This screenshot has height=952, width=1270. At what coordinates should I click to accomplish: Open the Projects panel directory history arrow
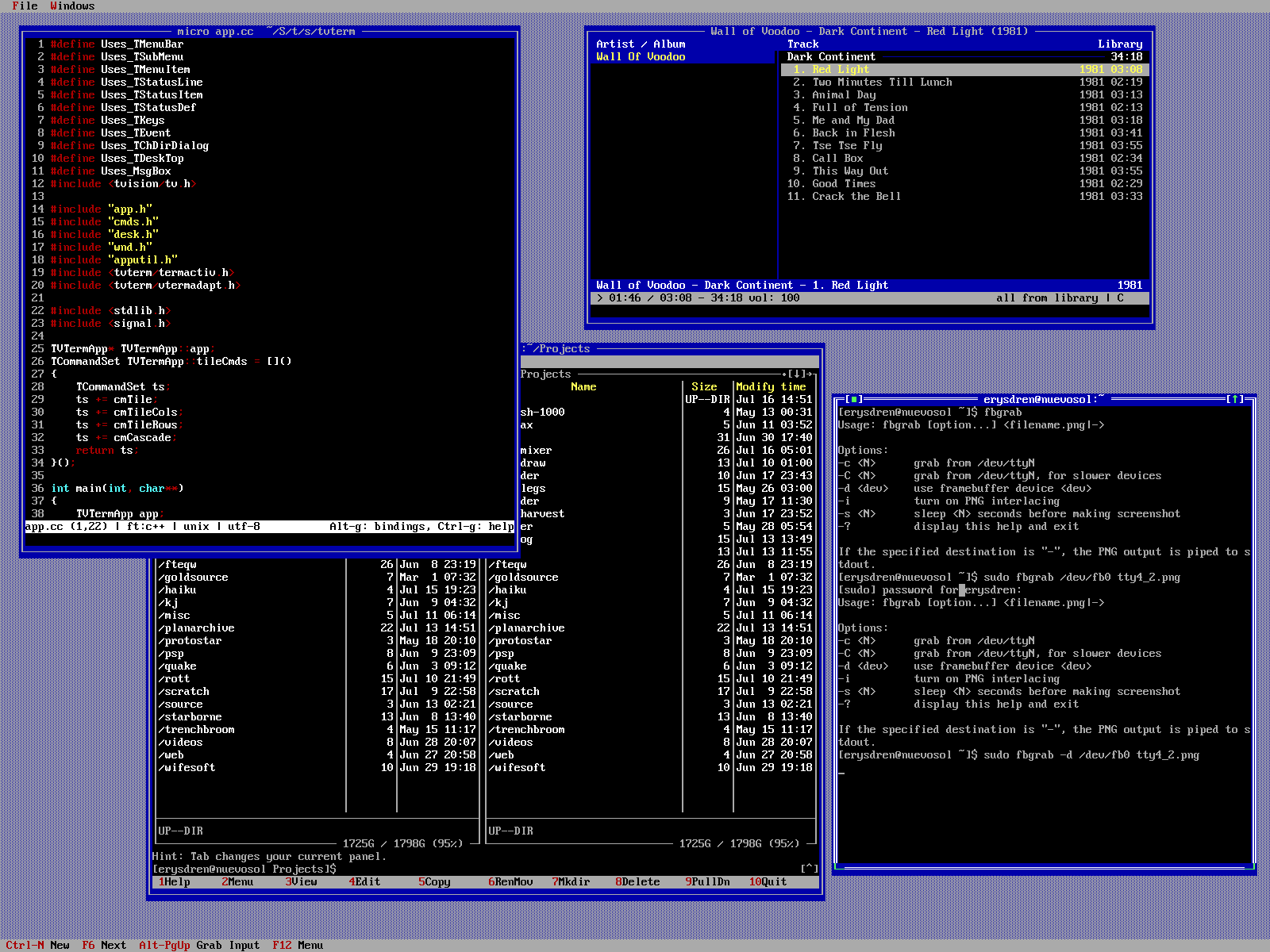pos(799,374)
